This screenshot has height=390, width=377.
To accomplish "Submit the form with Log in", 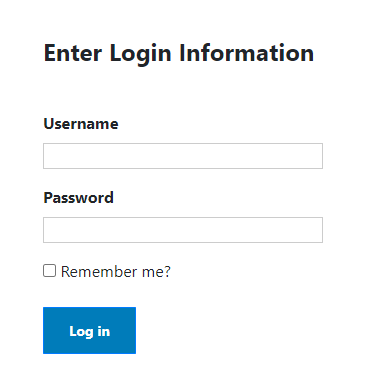I will coord(89,330).
